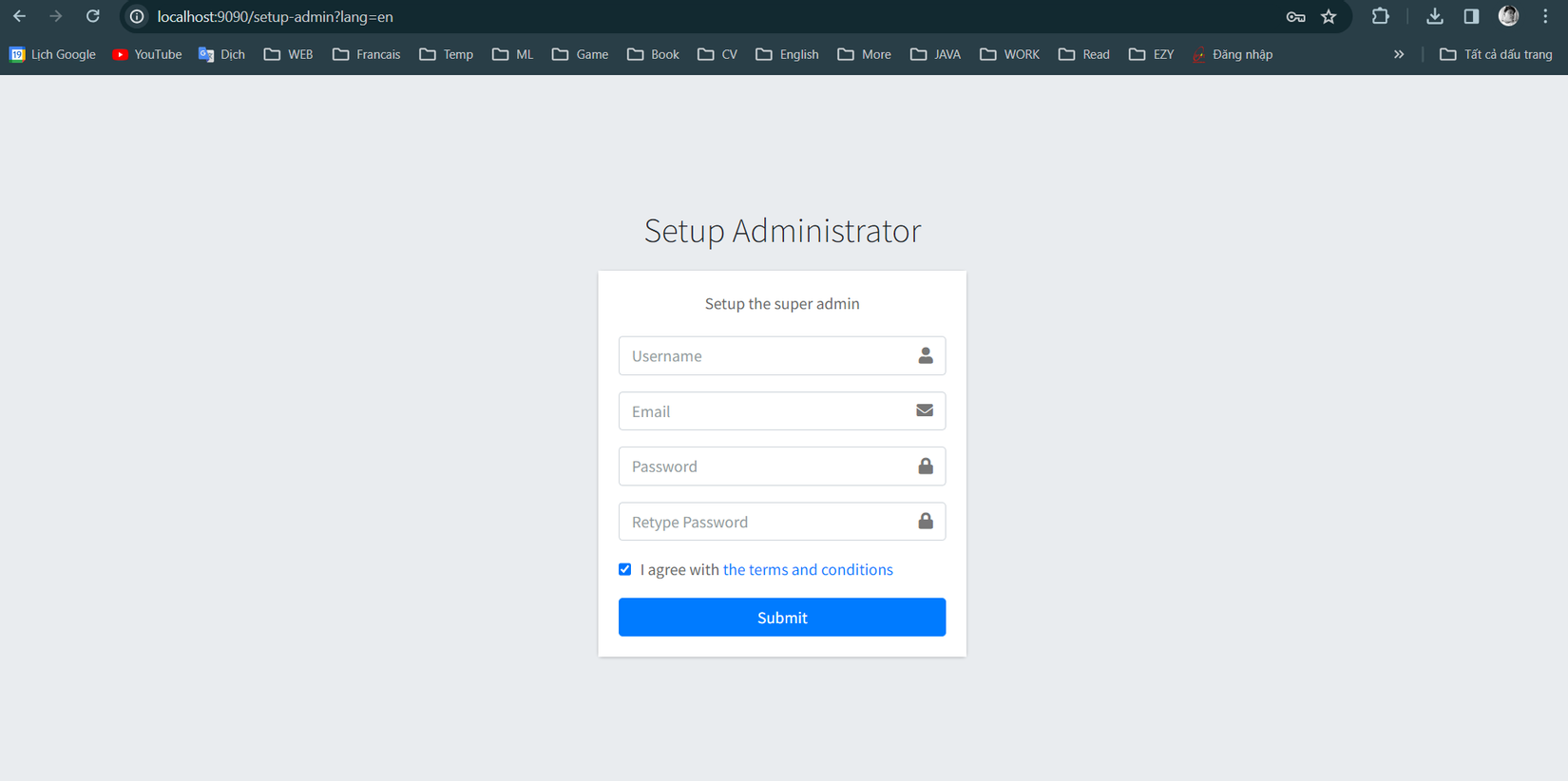The width and height of the screenshot is (1568, 781).
Task: Expand the CV bookmark folder
Action: [717, 54]
